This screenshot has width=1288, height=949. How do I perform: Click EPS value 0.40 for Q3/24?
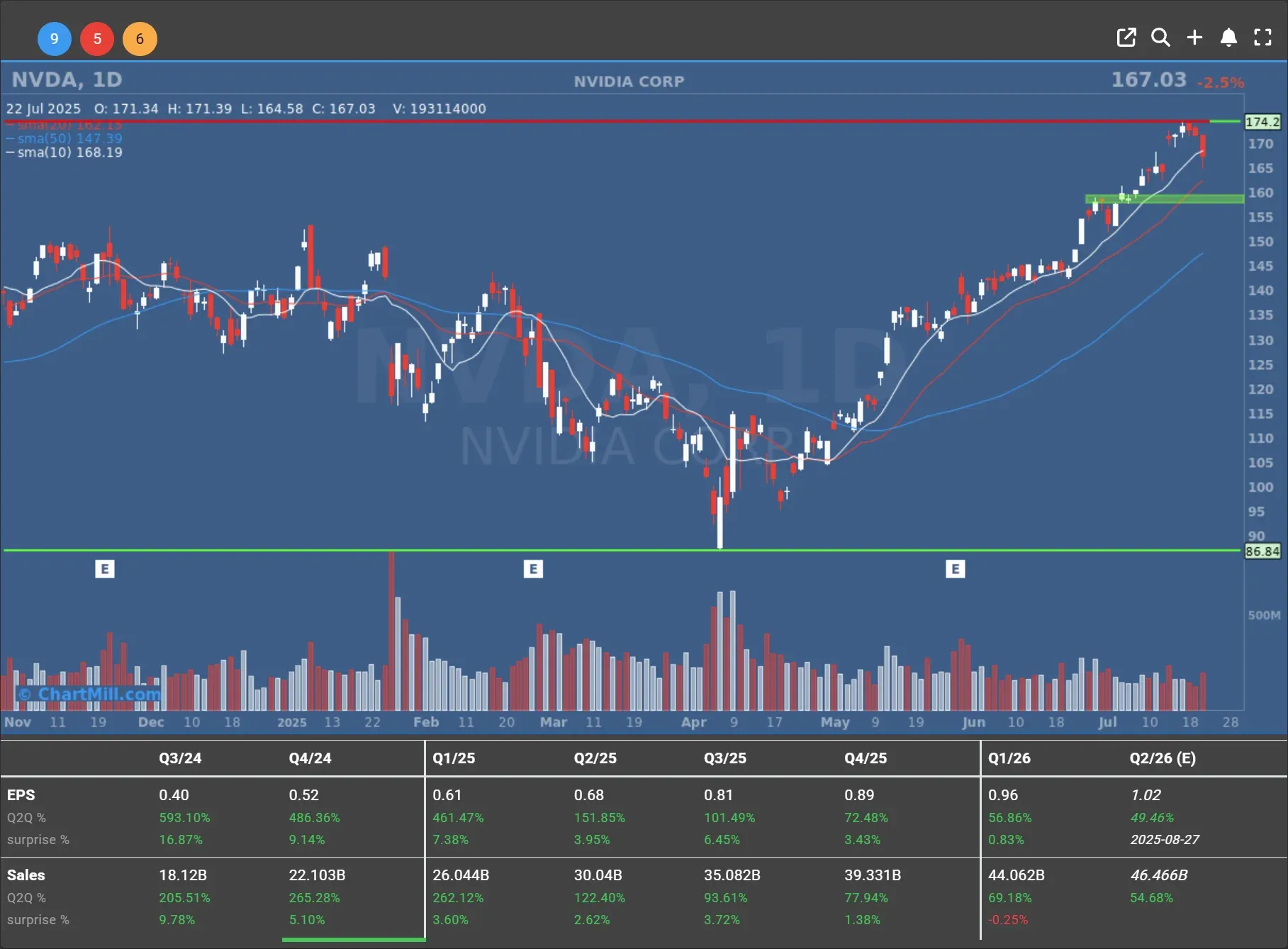pyautogui.click(x=174, y=795)
